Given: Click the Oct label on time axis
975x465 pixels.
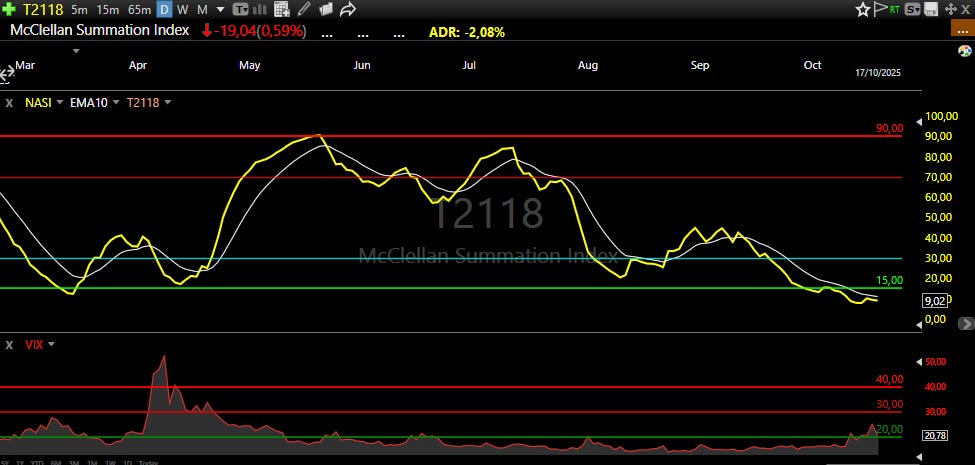Looking at the screenshot, I should tap(812, 65).
